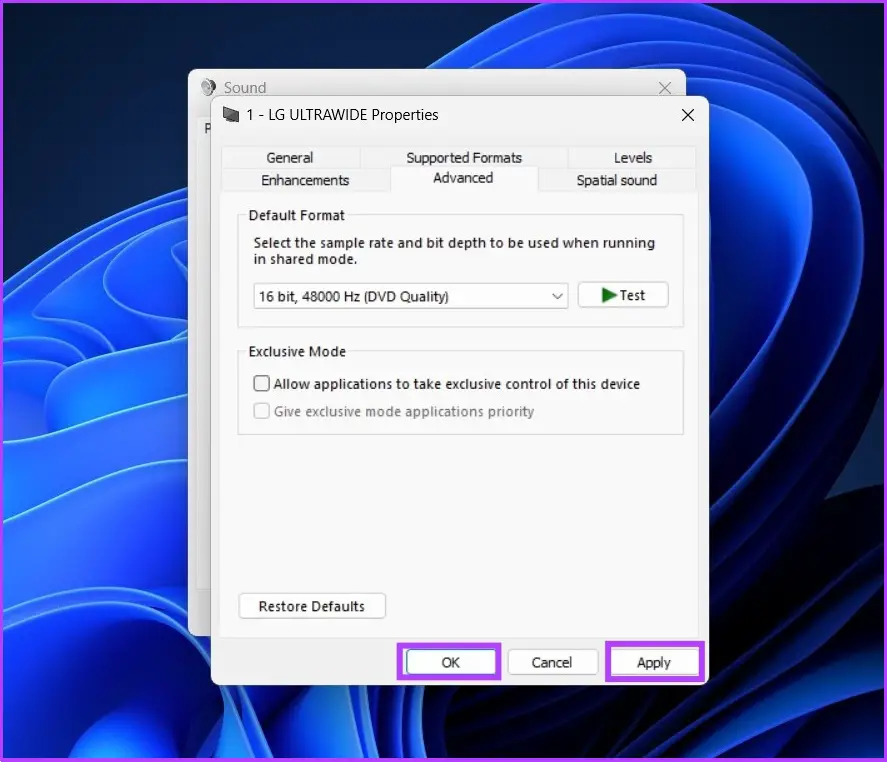Select the Advanced tab
This screenshot has width=887, height=762.
pyautogui.click(x=463, y=178)
